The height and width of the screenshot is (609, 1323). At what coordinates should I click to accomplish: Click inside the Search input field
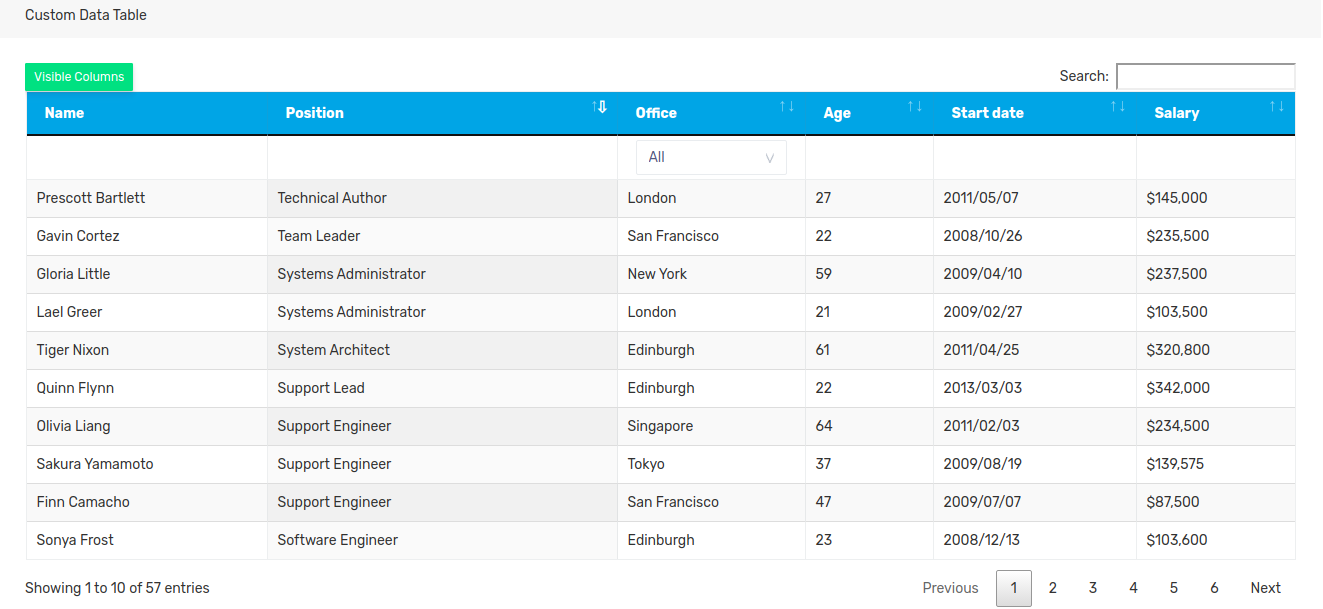pos(1205,76)
